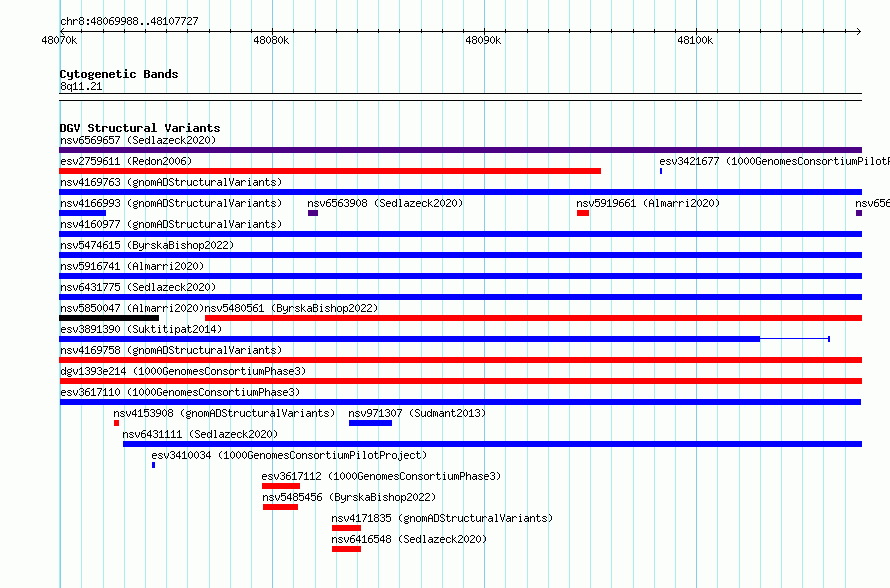Click the 48090k ruler tick label
Image resolution: width=890 pixels, height=588 pixels.
pos(483,40)
